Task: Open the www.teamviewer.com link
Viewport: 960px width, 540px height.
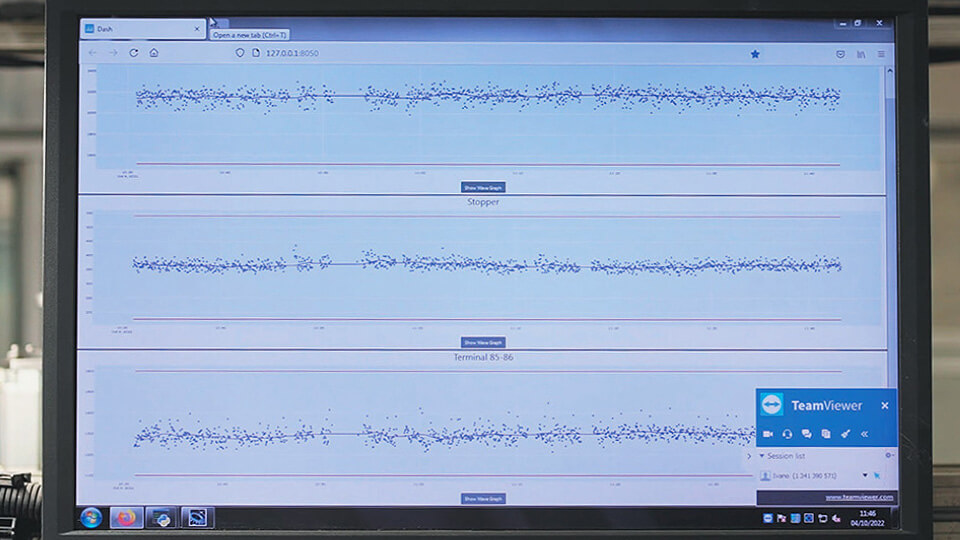Action: point(859,497)
